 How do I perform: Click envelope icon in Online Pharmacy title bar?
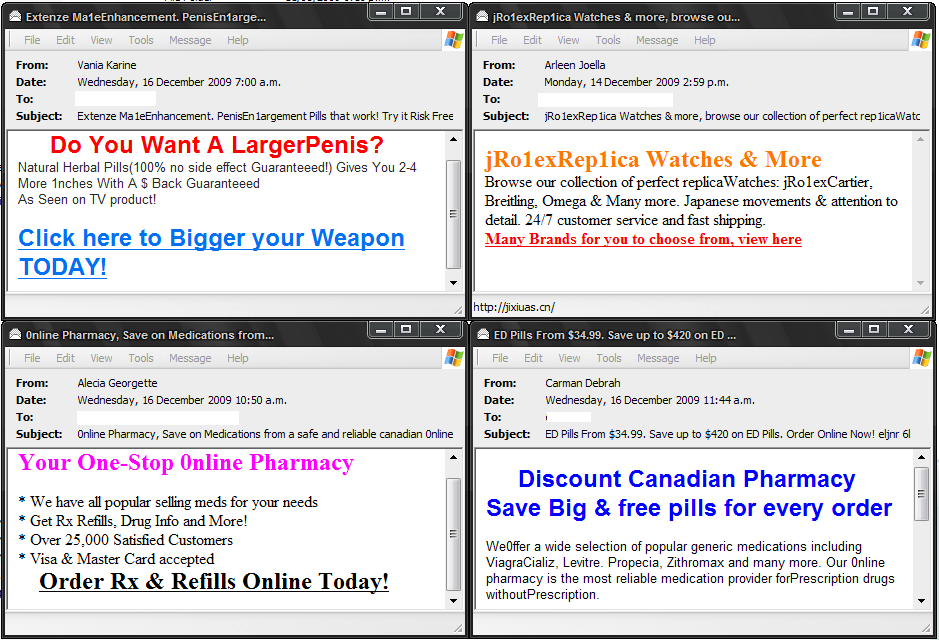click(x=15, y=335)
